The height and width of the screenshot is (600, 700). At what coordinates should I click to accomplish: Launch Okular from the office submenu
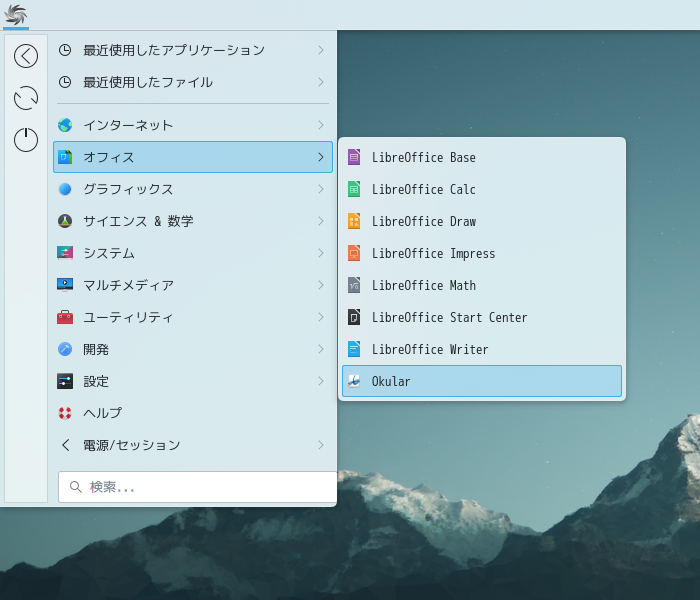click(482, 381)
